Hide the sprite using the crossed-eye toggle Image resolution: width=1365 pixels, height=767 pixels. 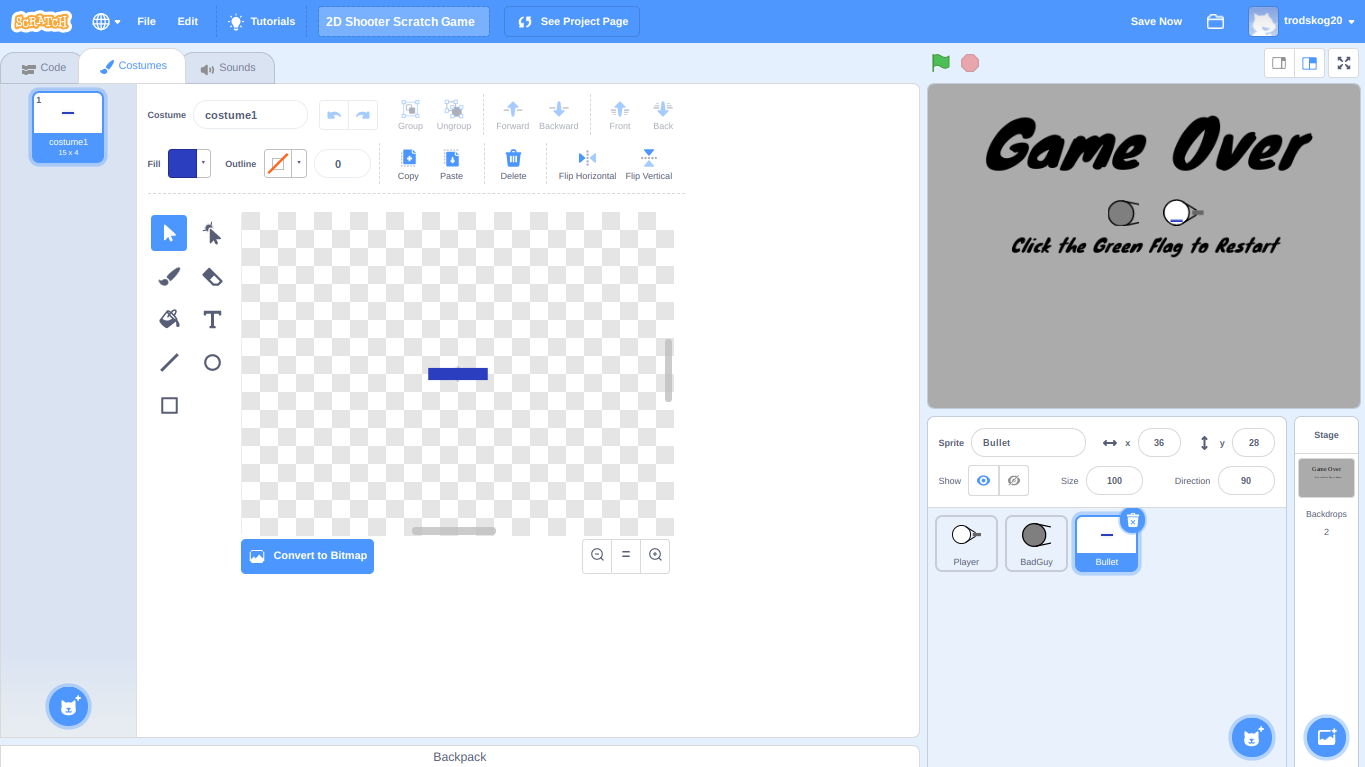coord(1013,480)
